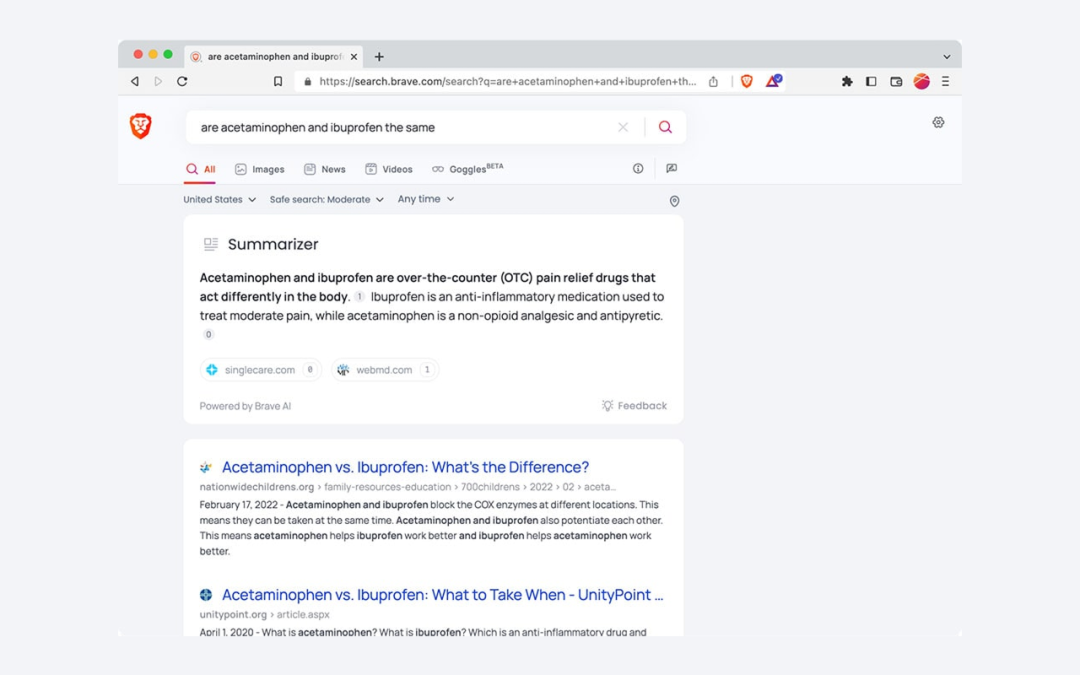The image size is (1080, 675).
Task: Click the address bar URL
Action: click(x=508, y=81)
